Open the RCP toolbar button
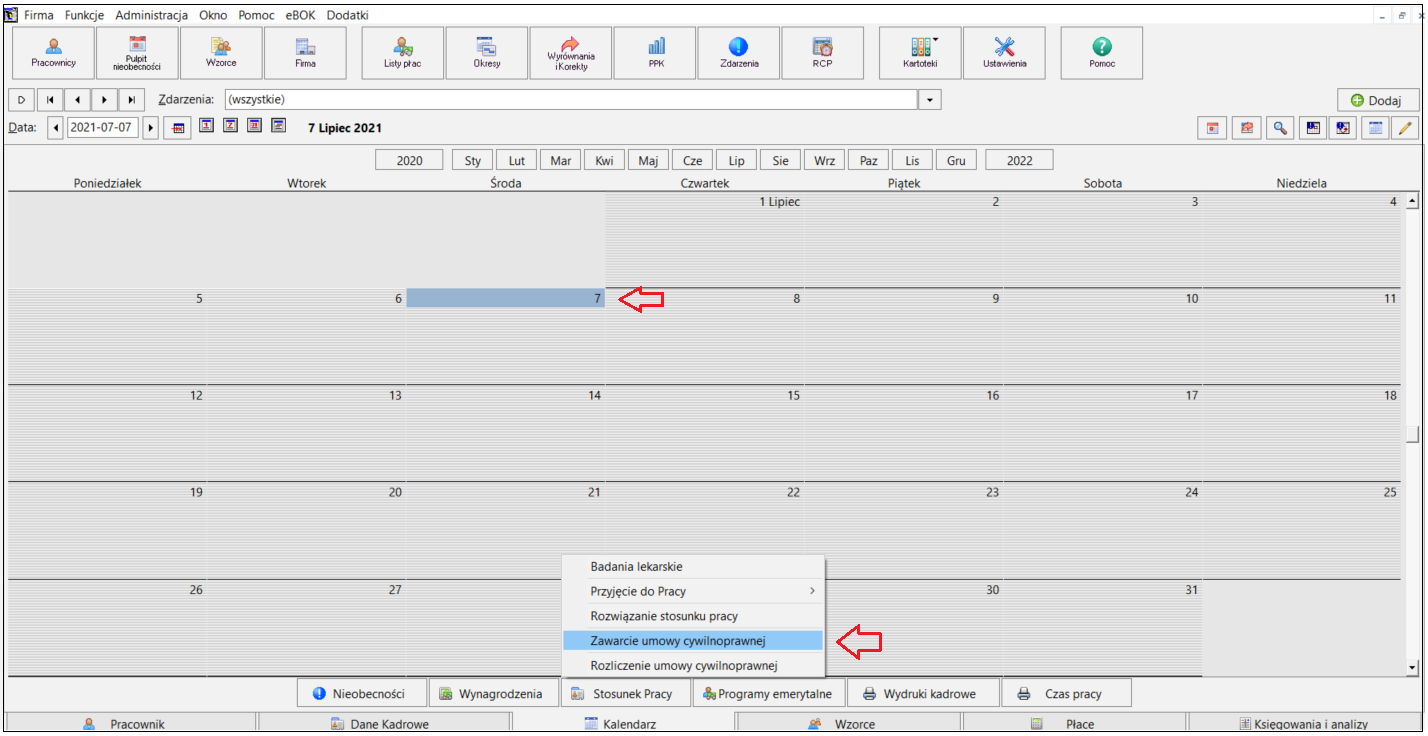The width and height of the screenshot is (1428, 736). 823,53
